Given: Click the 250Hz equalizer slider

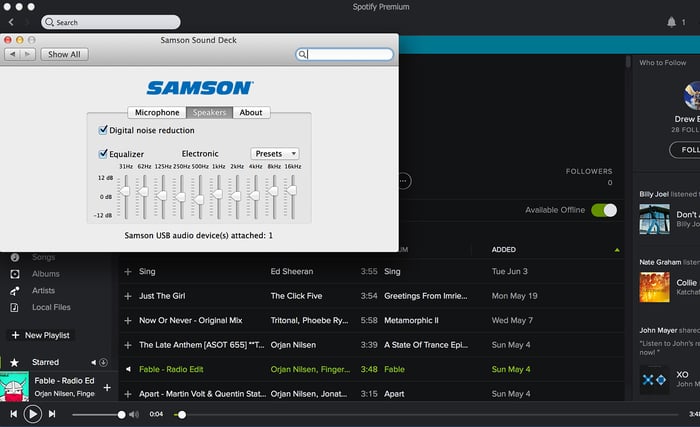Looking at the screenshot, I should [181, 197].
